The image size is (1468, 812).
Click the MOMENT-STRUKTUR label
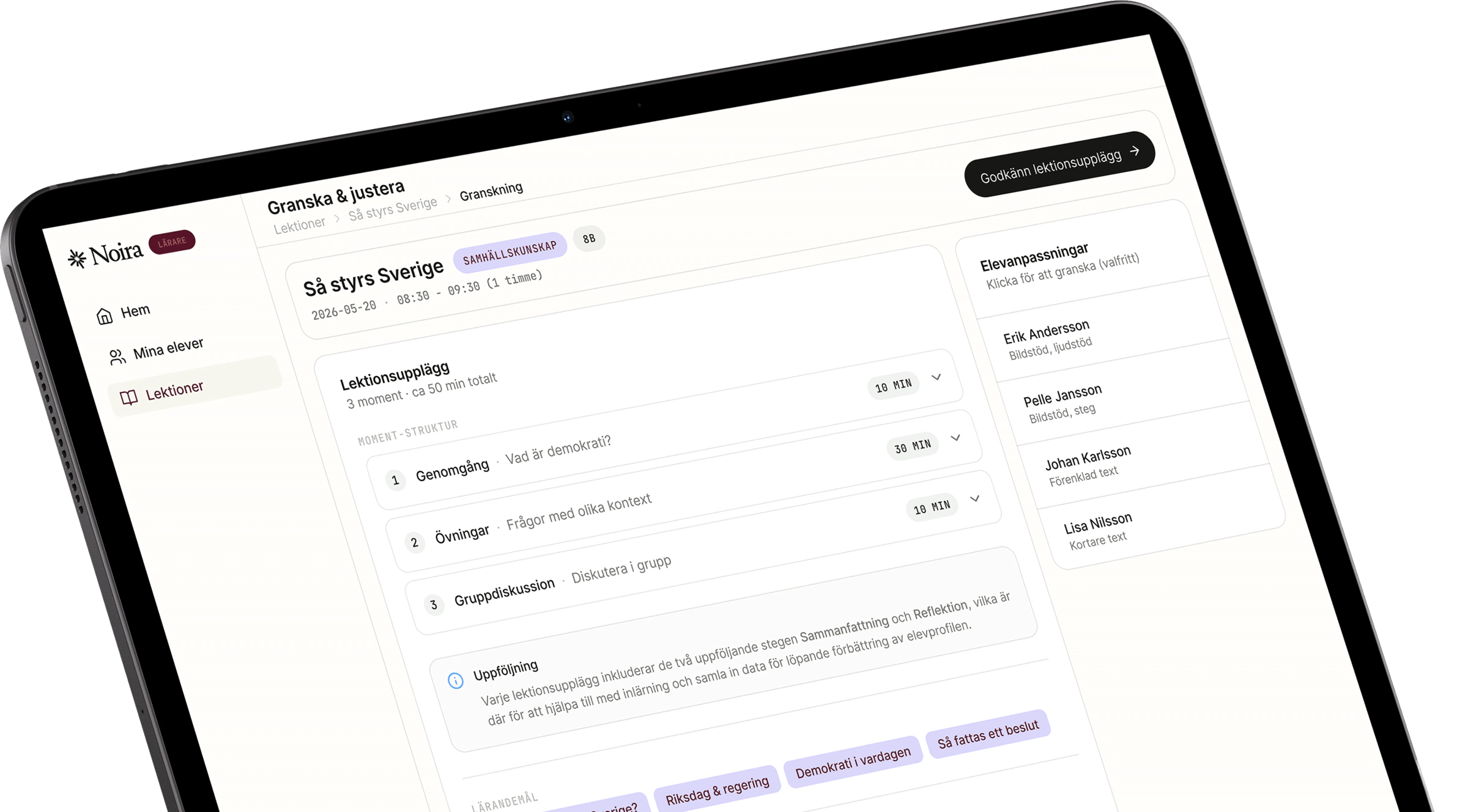[x=408, y=432]
